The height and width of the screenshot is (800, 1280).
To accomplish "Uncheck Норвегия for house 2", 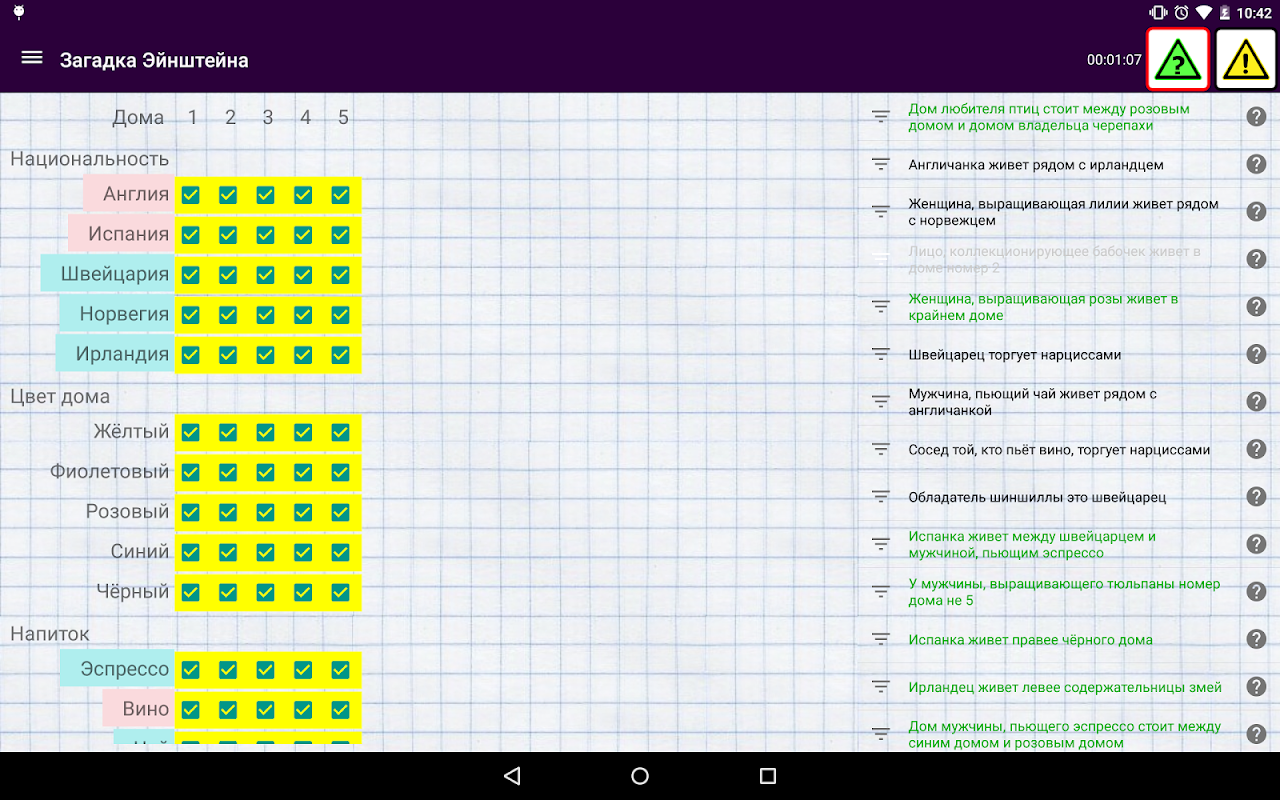I will (x=228, y=315).
